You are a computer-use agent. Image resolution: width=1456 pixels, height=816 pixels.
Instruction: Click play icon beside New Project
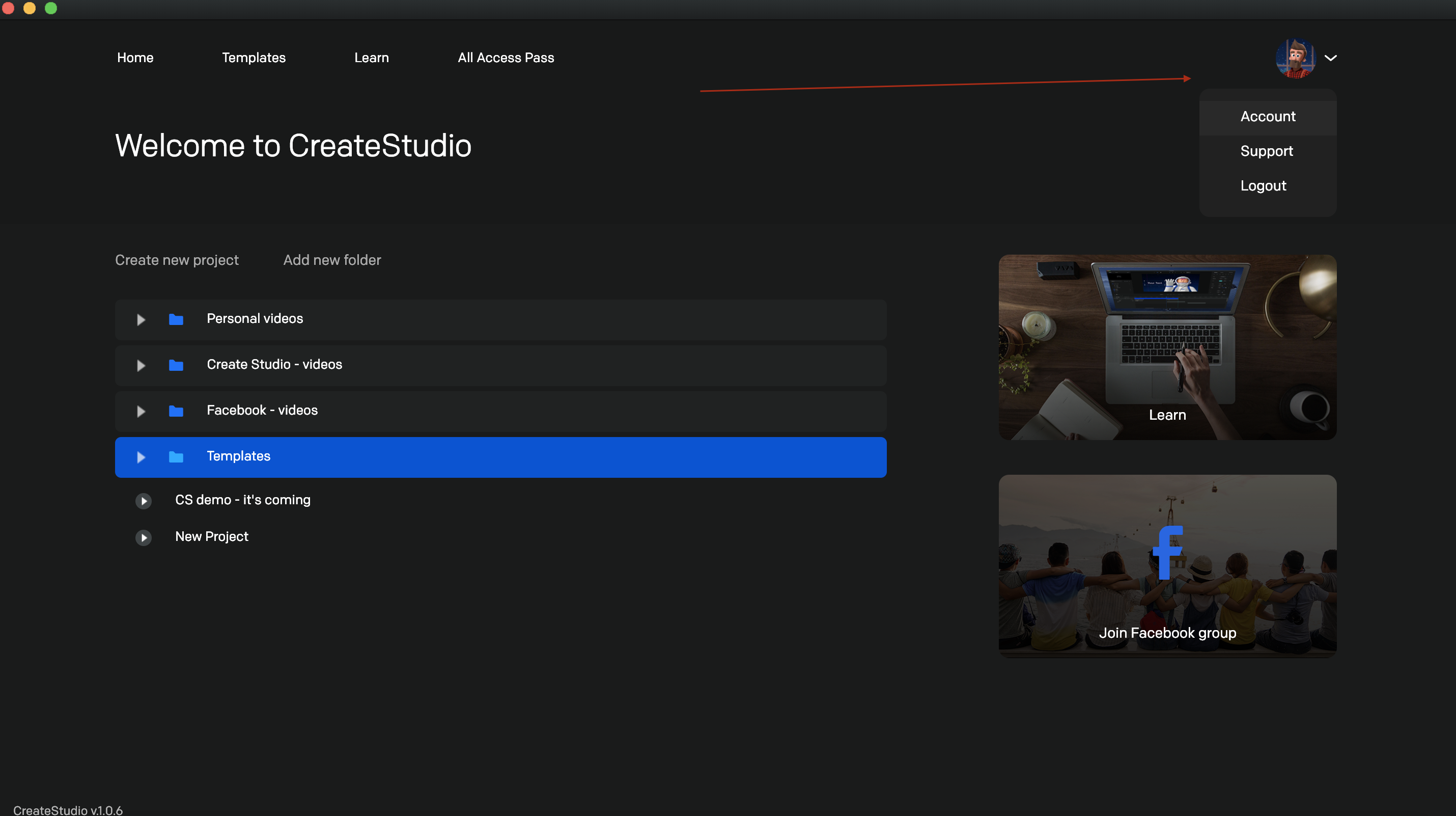coord(144,537)
